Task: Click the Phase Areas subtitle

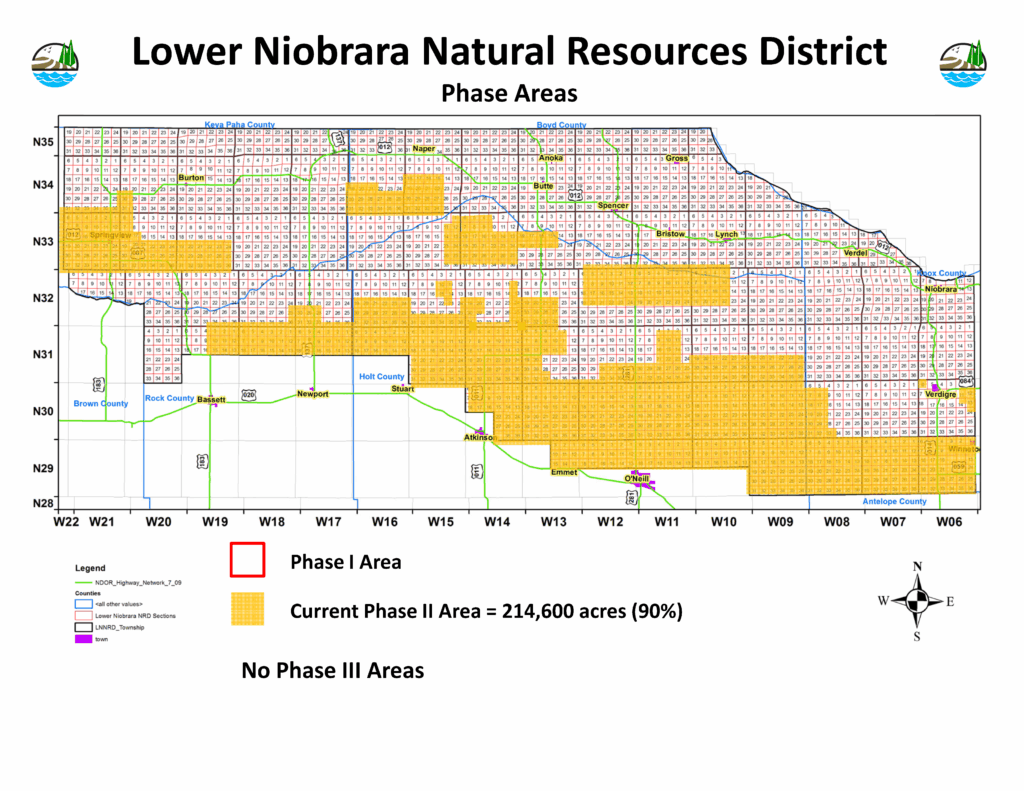Action: [510, 93]
